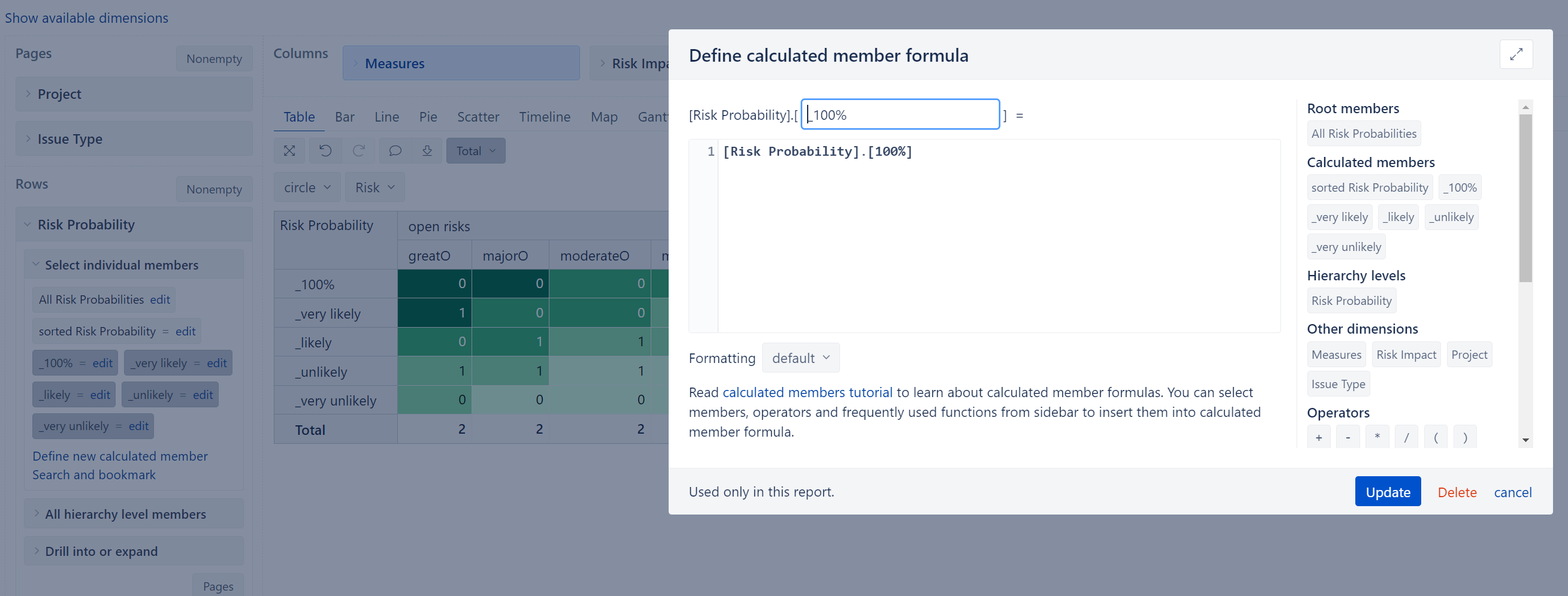Open the Formatting default dropdown
1568x596 pixels.
(800, 358)
